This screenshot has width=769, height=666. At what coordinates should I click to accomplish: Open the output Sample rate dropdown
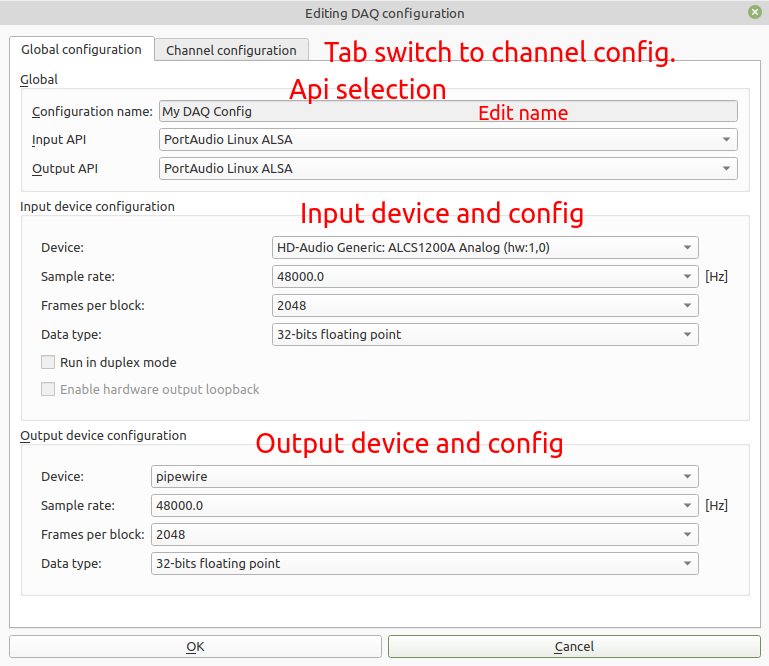click(x=425, y=506)
